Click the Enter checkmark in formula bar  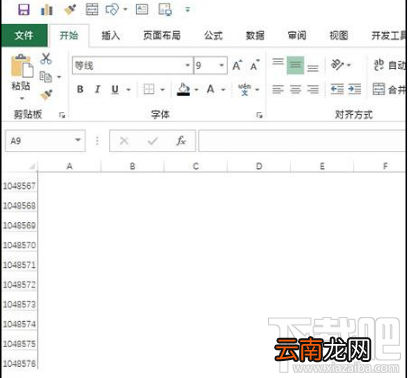[x=153, y=141]
